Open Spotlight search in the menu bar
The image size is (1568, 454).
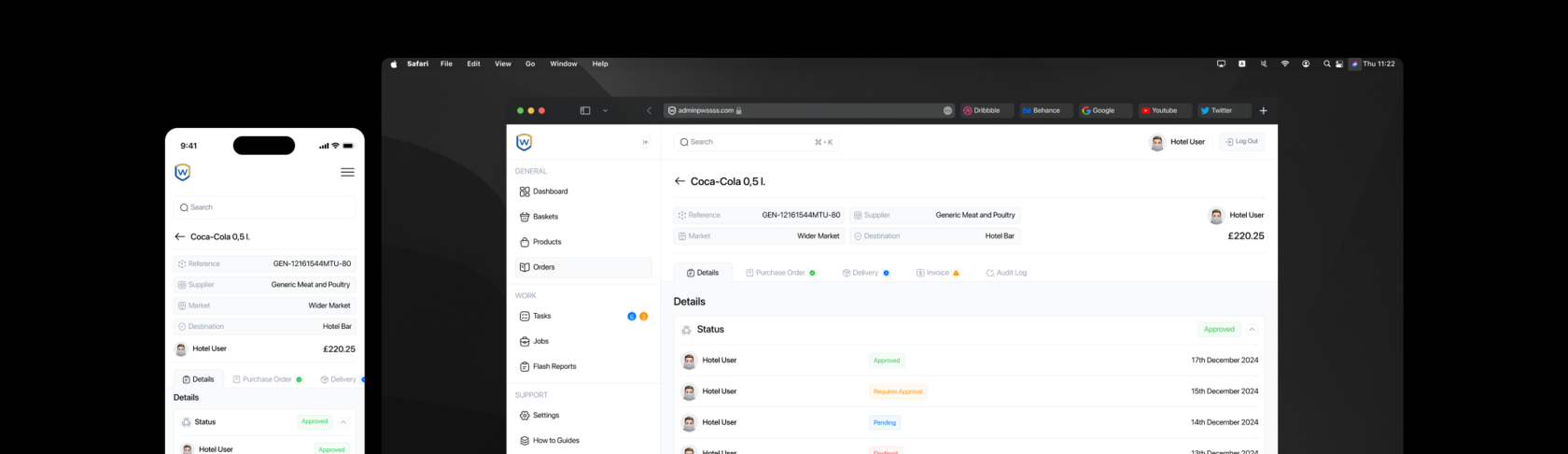[x=1326, y=64]
